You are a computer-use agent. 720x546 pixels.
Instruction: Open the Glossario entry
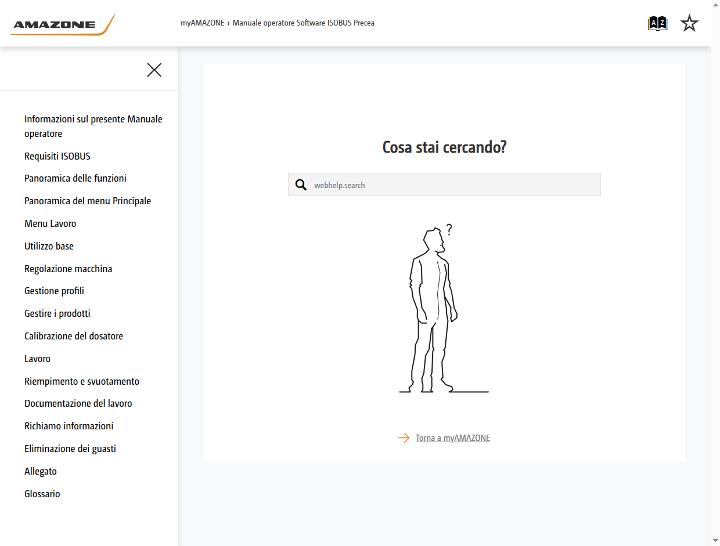(42, 494)
